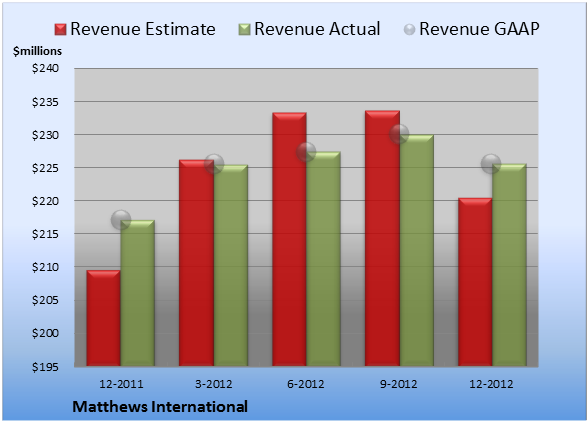
Task: Click the red Revenue Estimate legend swatch
Action: click(60, 30)
